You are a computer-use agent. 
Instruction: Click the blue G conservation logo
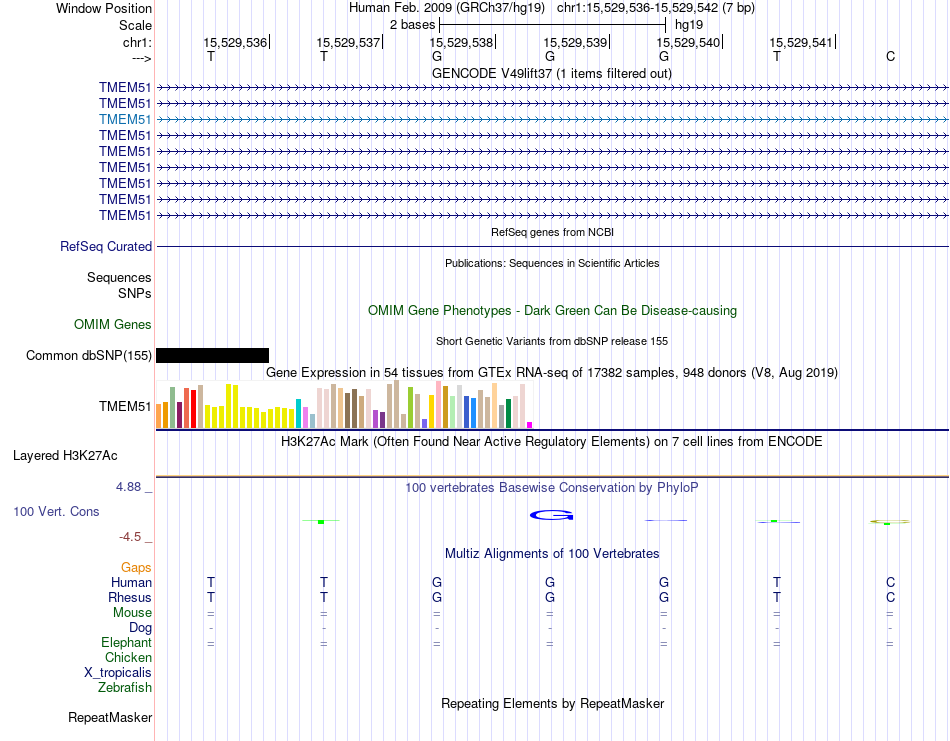click(x=551, y=515)
